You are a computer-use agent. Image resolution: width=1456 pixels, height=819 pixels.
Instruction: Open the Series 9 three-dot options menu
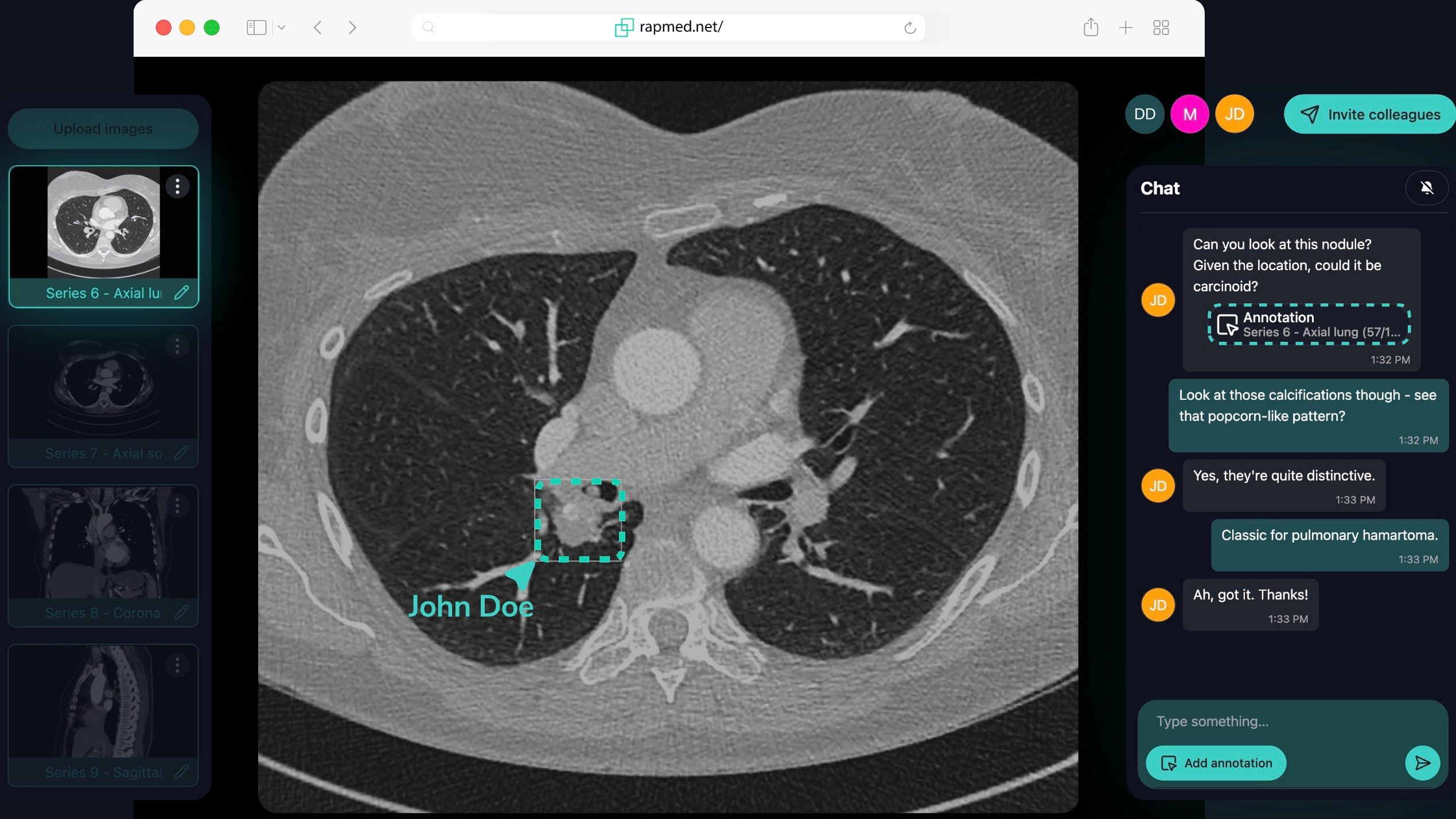(x=177, y=665)
